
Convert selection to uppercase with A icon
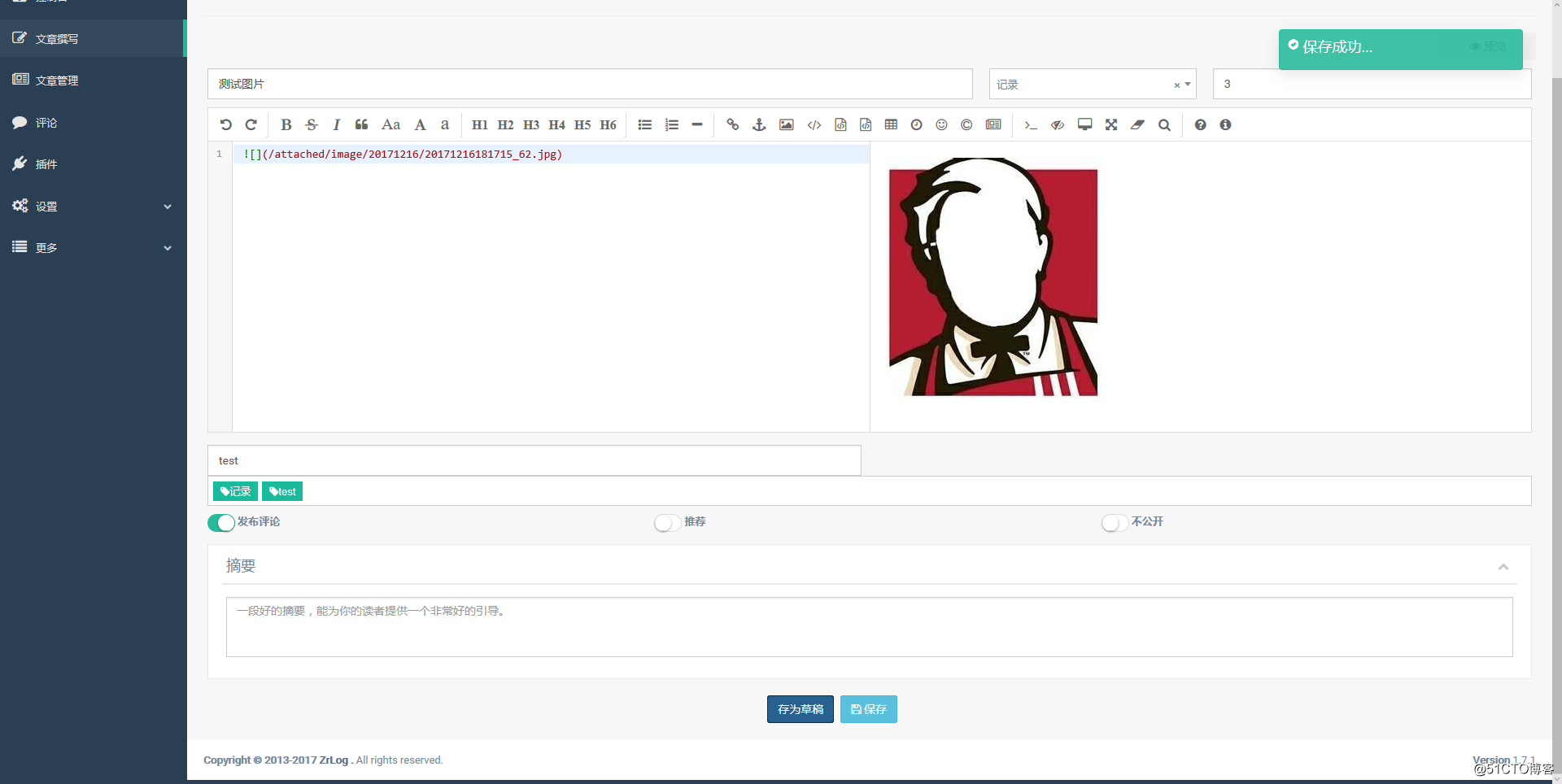(420, 124)
